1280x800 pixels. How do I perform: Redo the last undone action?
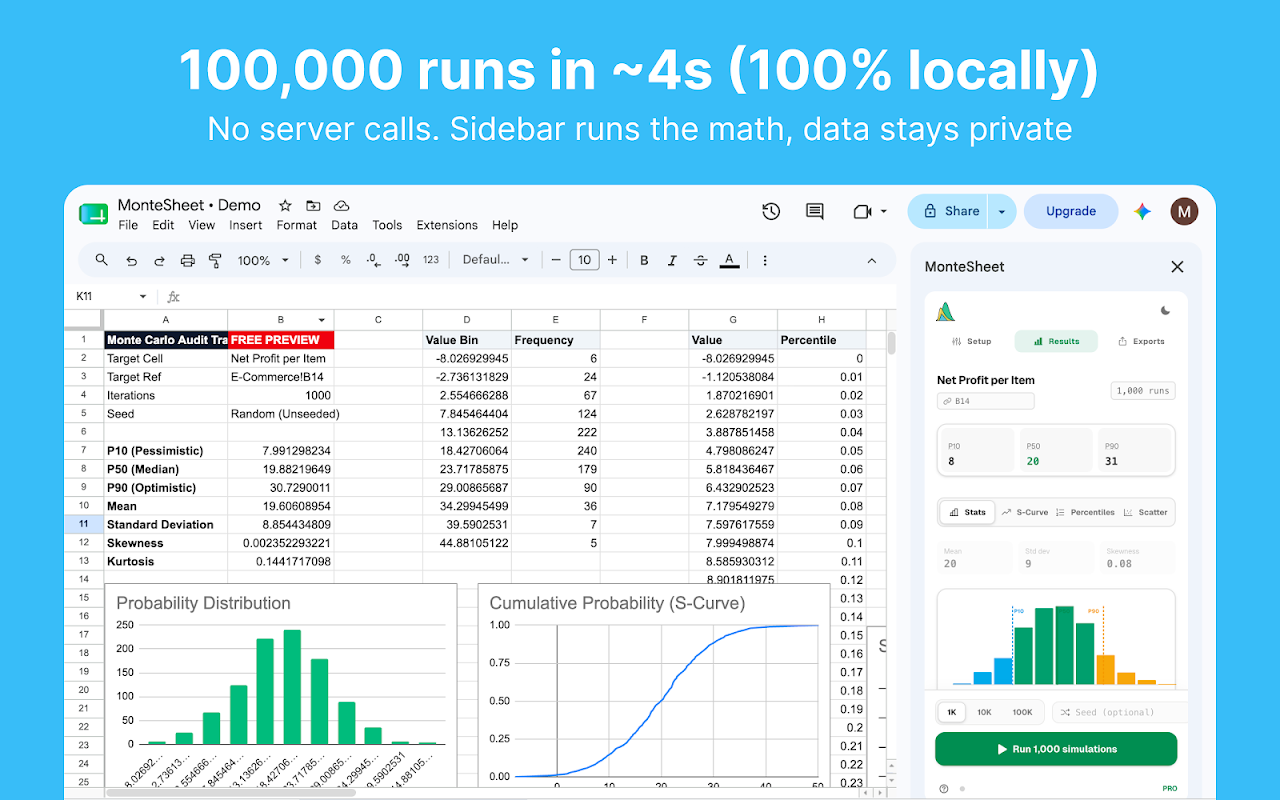[x=159, y=260]
